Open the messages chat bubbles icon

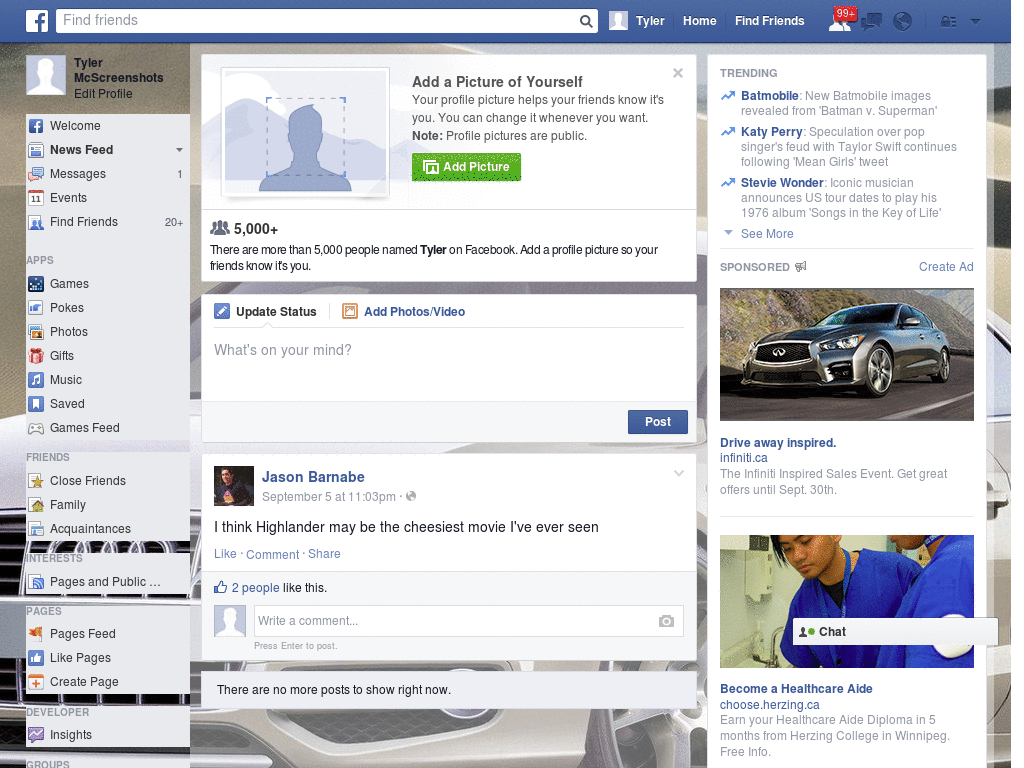[872, 22]
